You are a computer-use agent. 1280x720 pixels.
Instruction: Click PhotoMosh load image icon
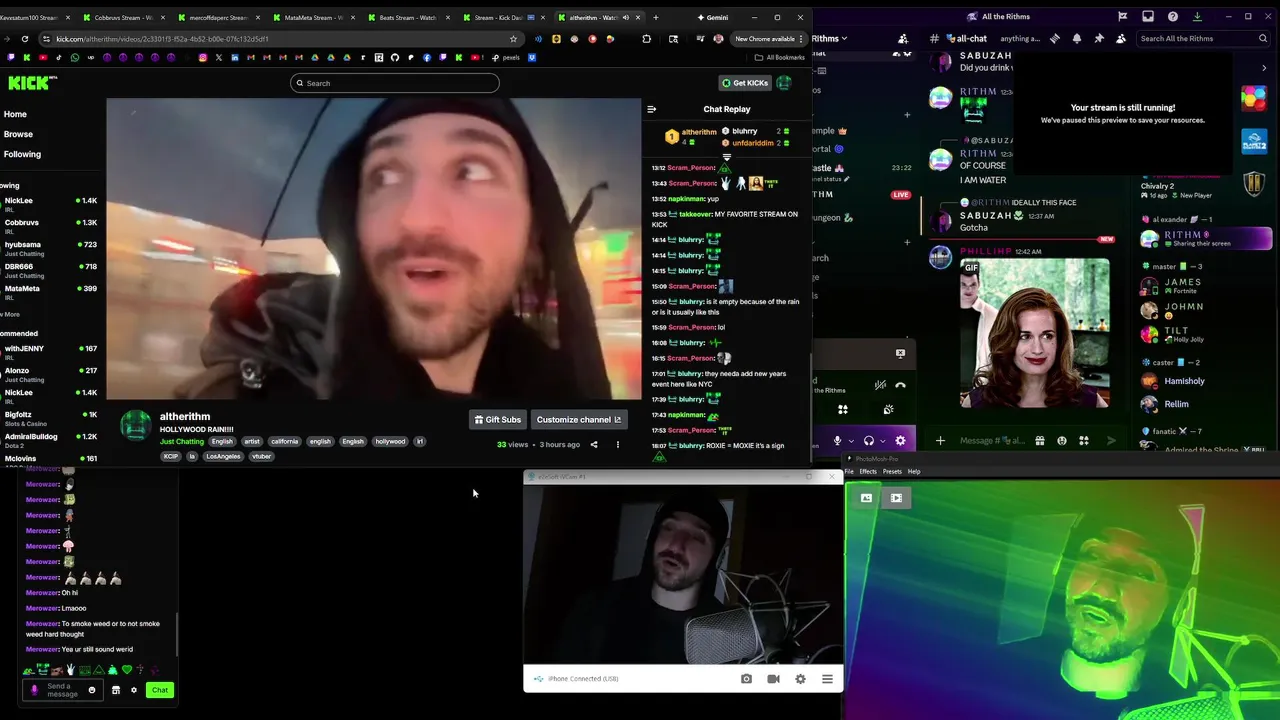tap(866, 498)
